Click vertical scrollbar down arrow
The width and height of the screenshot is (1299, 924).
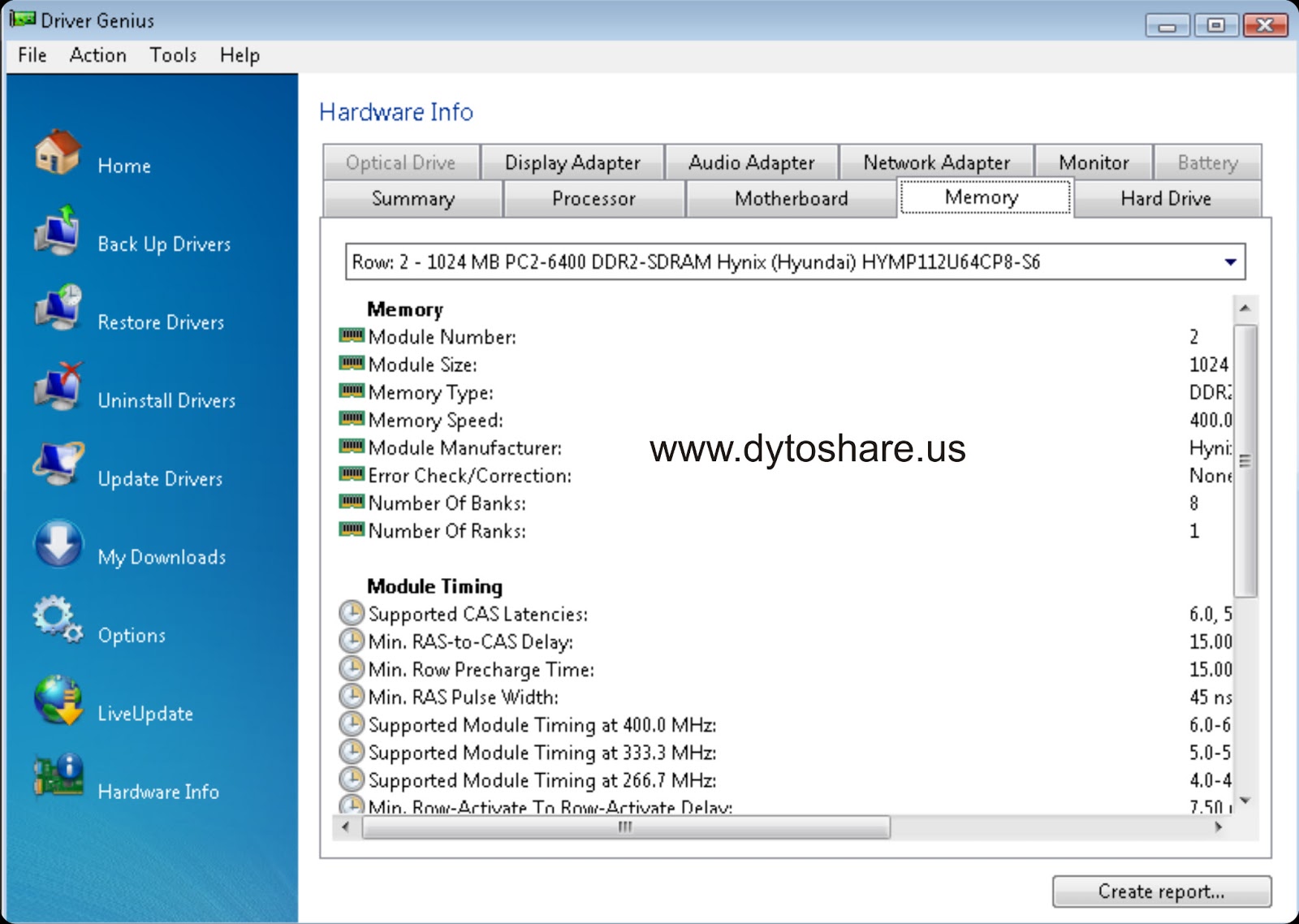point(1245,801)
